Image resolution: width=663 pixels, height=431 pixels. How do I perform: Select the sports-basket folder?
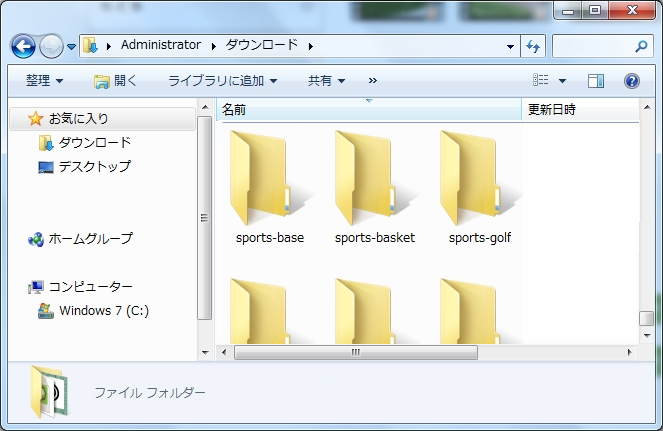[374, 188]
